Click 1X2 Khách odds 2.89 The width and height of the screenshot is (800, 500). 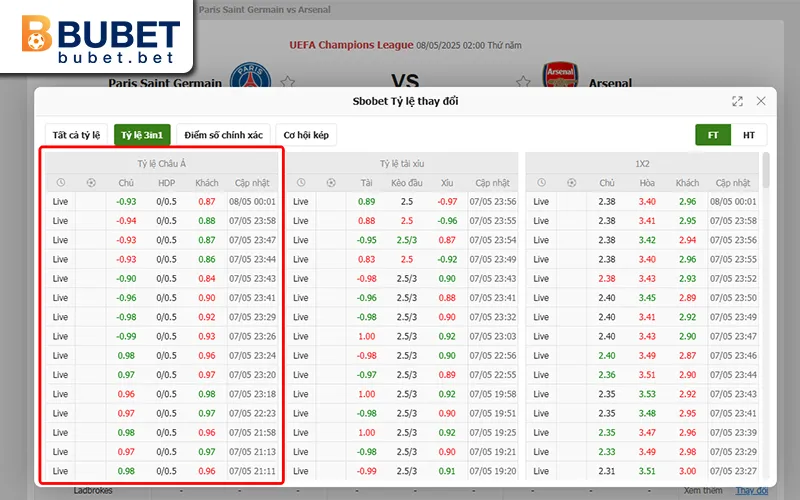[x=687, y=298]
